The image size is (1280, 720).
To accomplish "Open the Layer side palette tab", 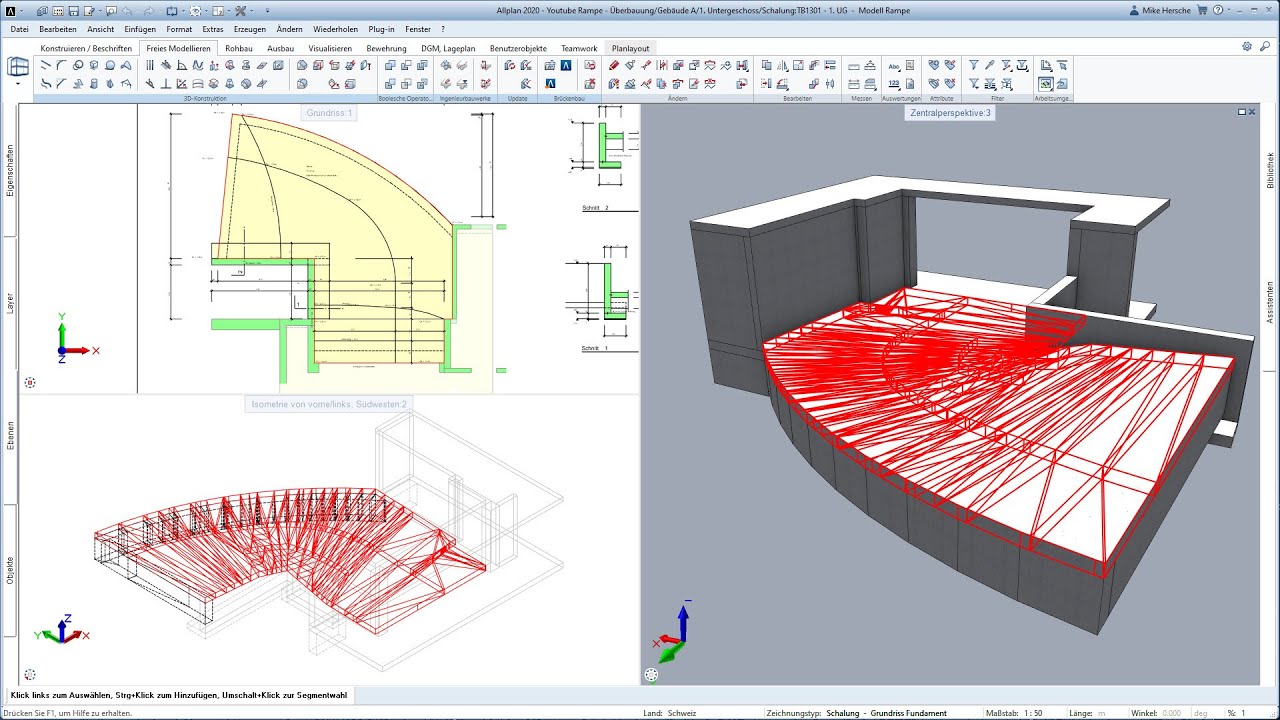I will 10,303.
